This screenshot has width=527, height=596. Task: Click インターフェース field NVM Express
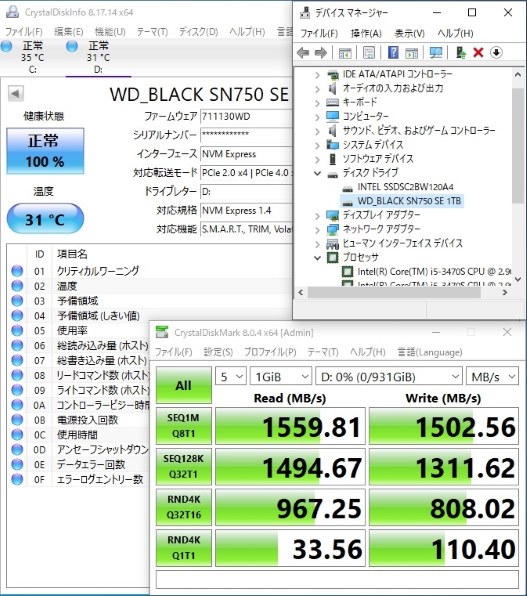point(246,154)
